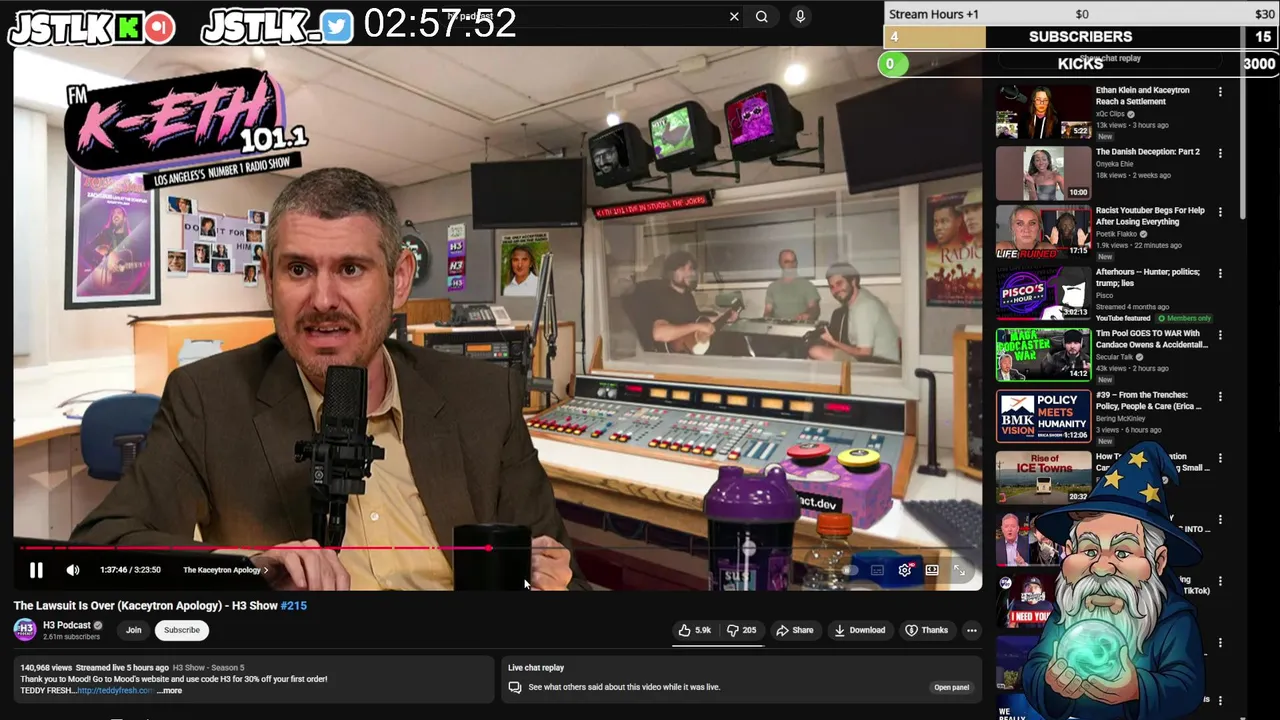Open the teddyfresh.com link in description
The image size is (1280, 720).
click(x=115, y=690)
